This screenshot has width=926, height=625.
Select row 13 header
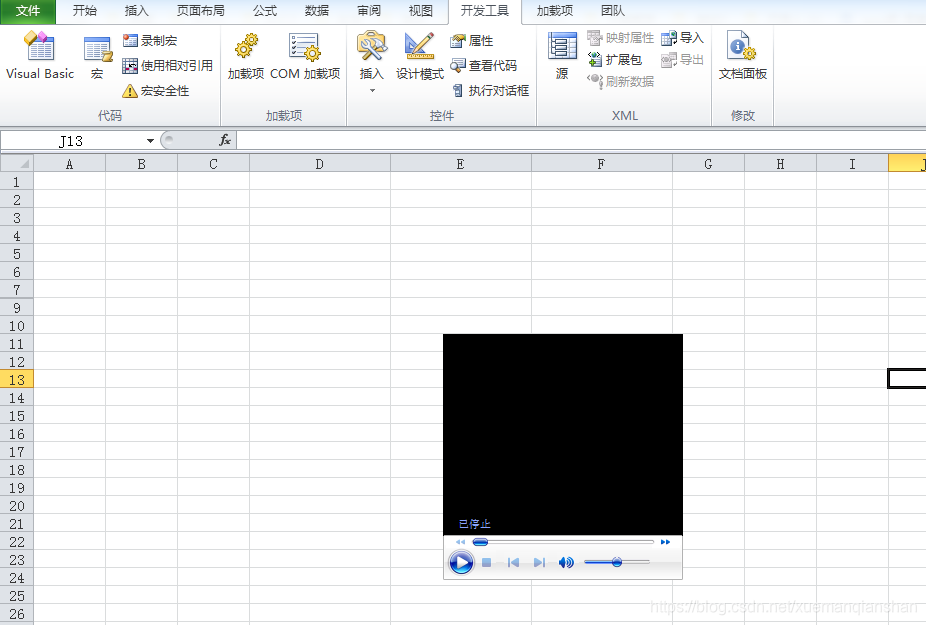pos(17,379)
